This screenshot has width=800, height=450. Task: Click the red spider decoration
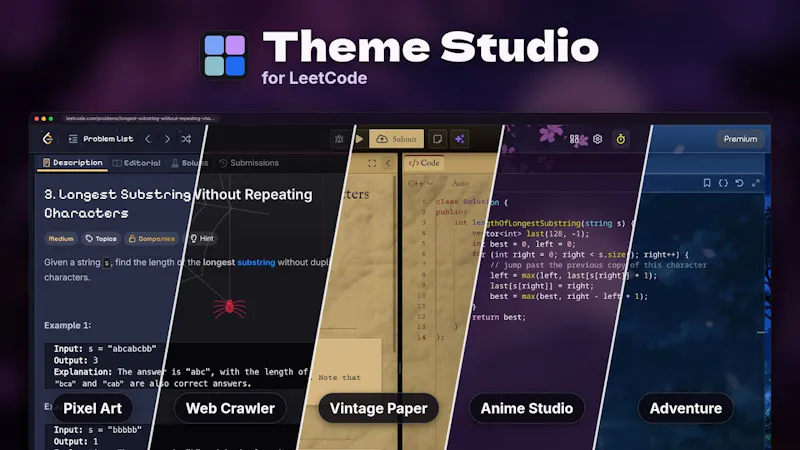pyautogui.click(x=229, y=308)
